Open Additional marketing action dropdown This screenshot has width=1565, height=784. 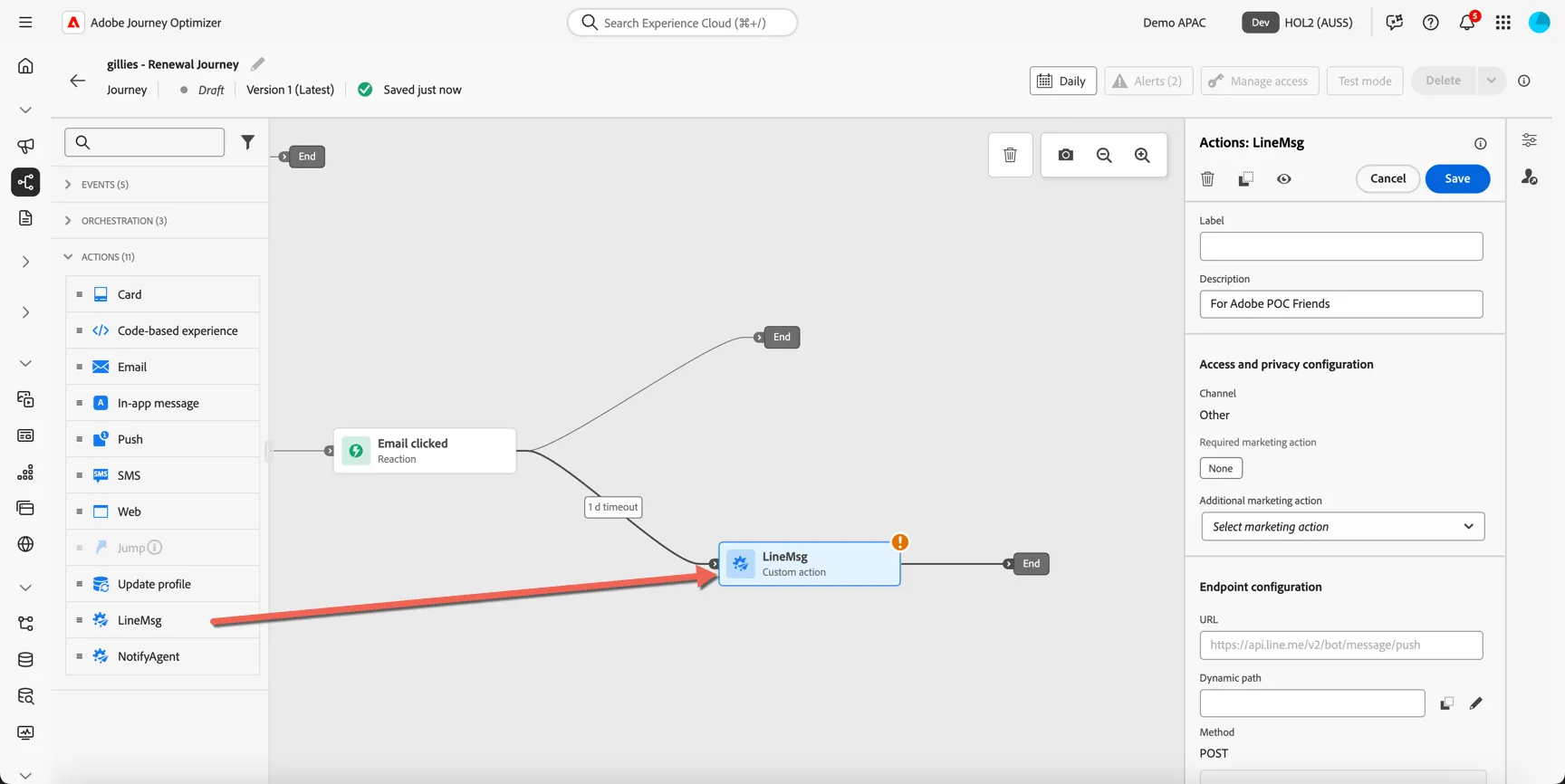[x=1343, y=527]
